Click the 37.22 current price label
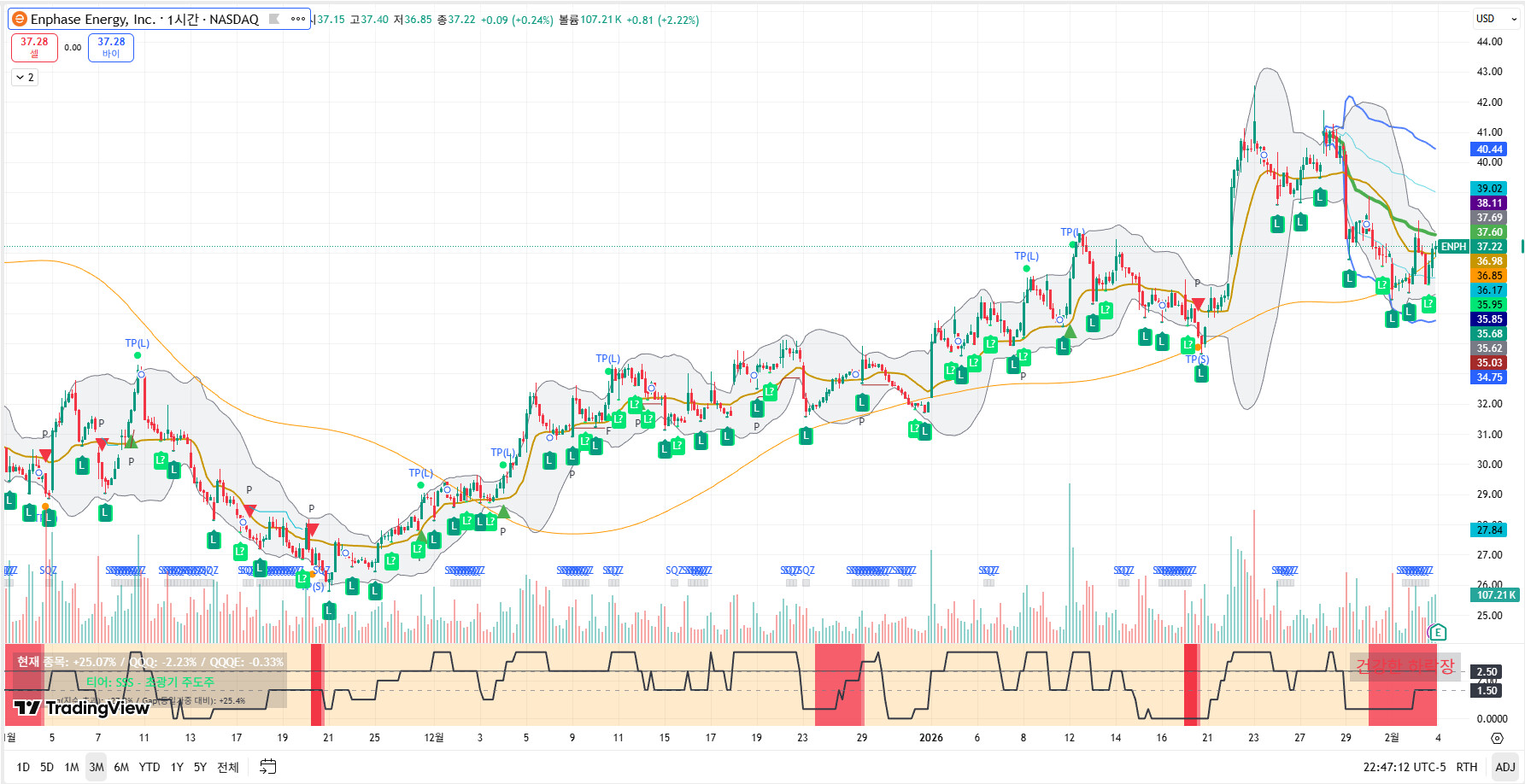Viewport: 1525px width, 784px height. tap(1489, 247)
